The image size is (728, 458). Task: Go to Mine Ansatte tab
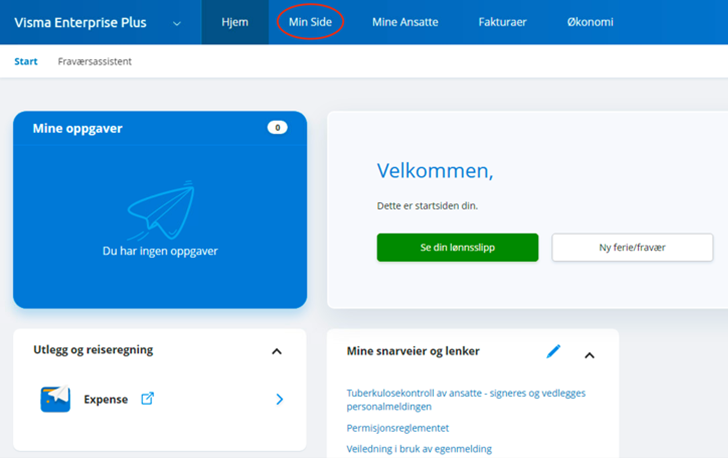coord(405,22)
